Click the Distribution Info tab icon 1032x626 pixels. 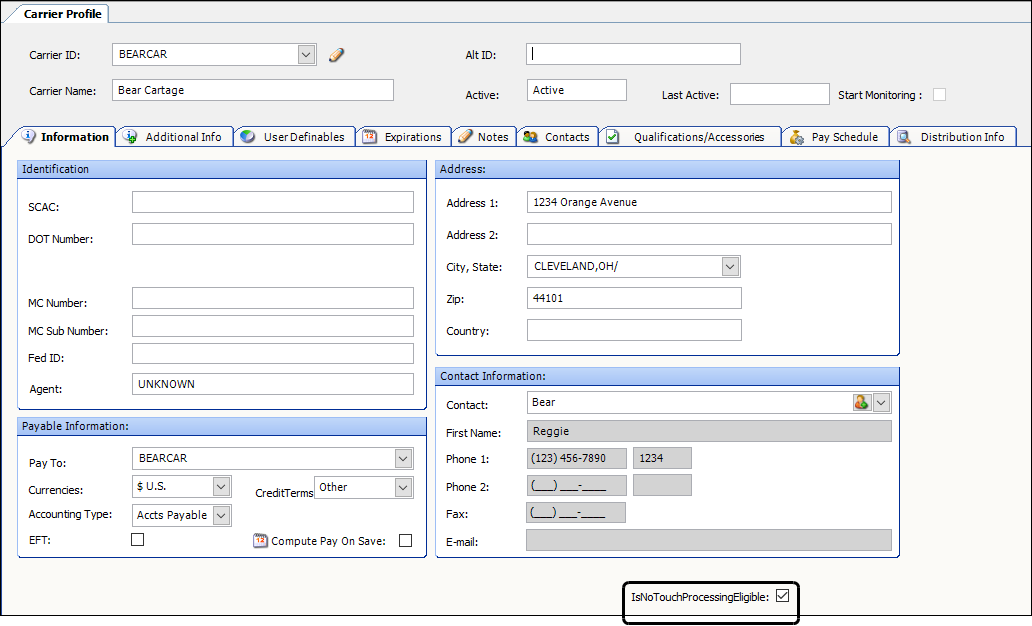coord(904,137)
